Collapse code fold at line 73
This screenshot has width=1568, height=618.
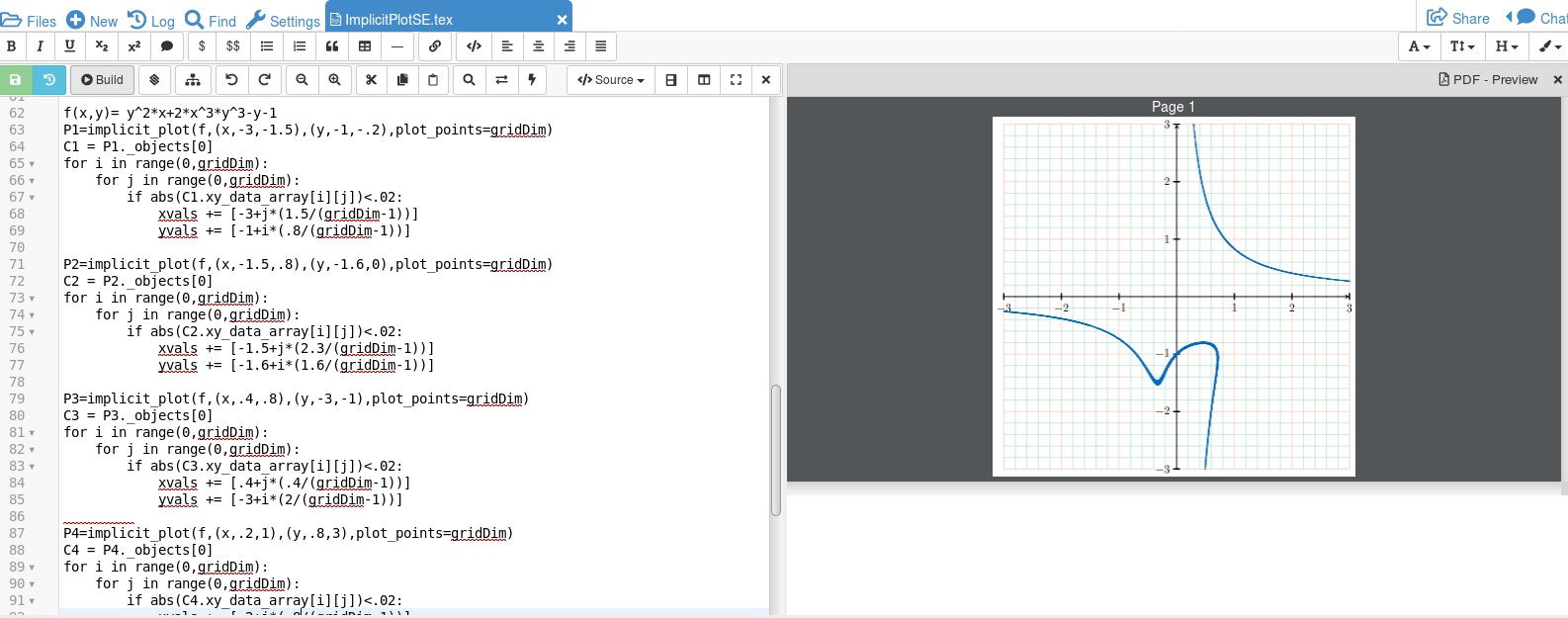click(32, 299)
